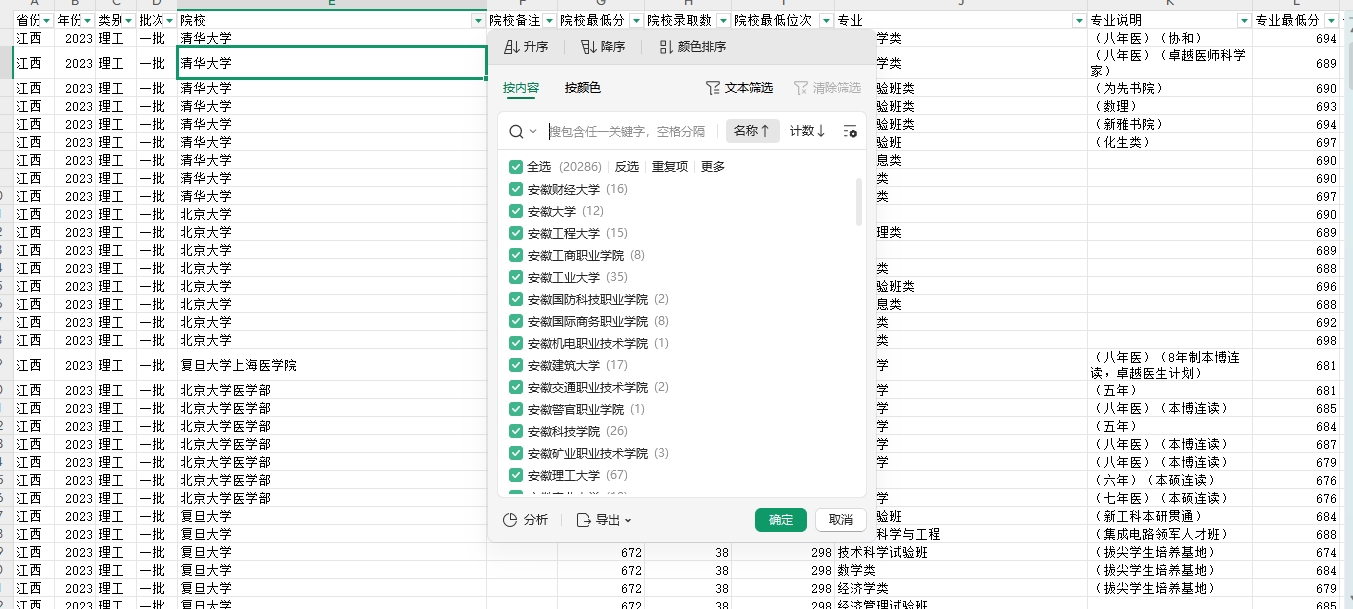Sort the filter list by 名称

[x=752, y=131]
